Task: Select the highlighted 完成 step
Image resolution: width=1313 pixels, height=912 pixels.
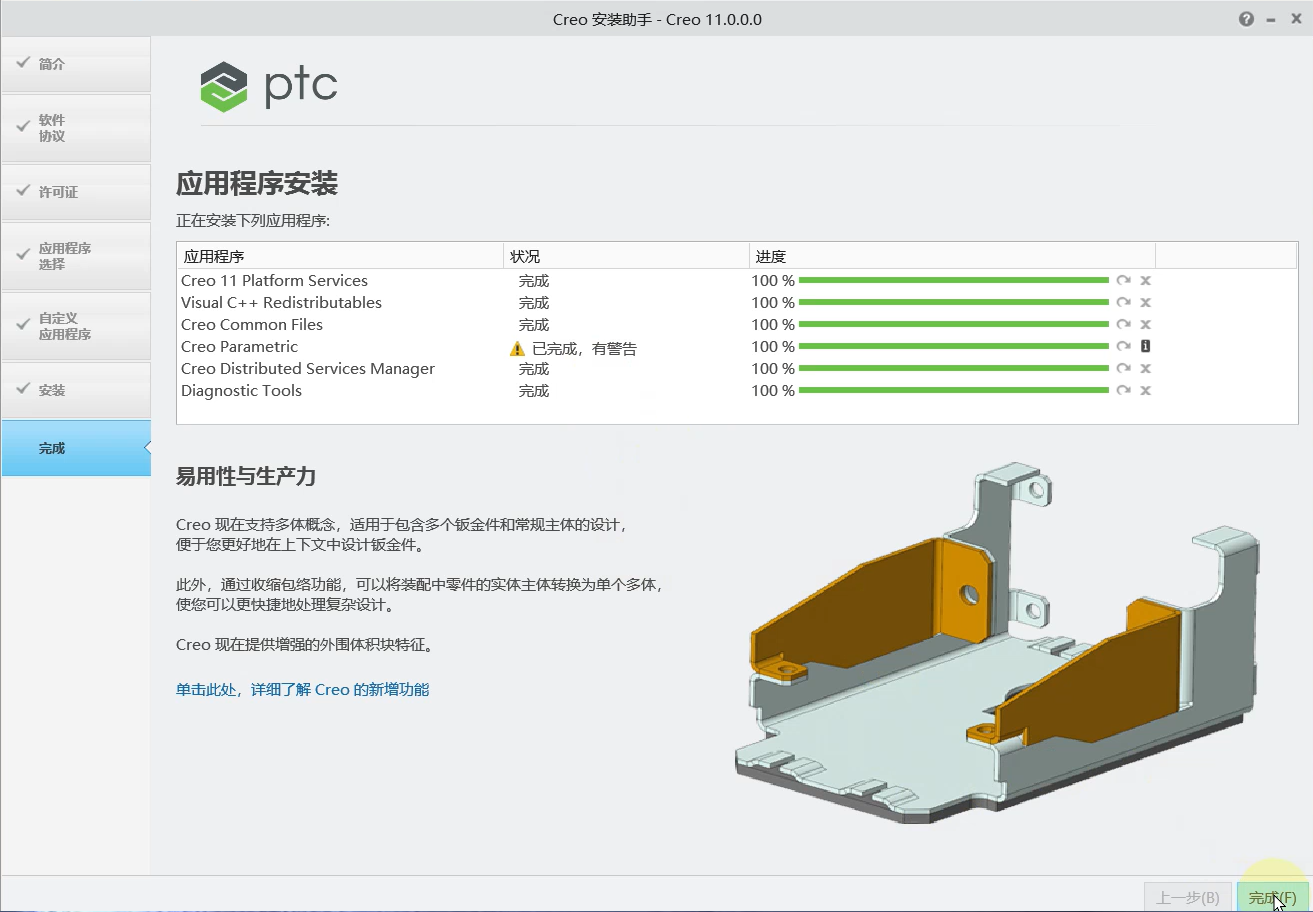Action: pos(76,448)
